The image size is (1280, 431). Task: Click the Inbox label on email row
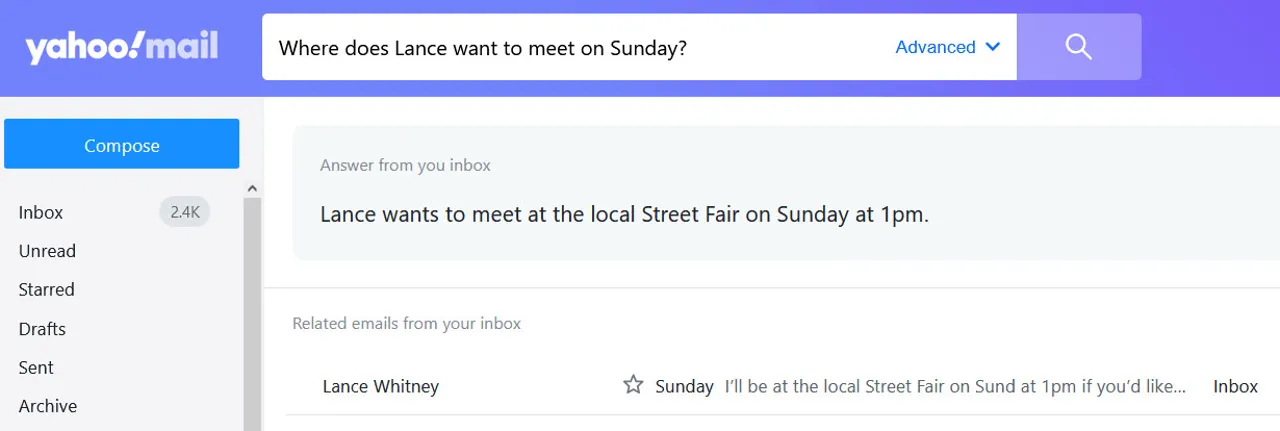(1235, 386)
